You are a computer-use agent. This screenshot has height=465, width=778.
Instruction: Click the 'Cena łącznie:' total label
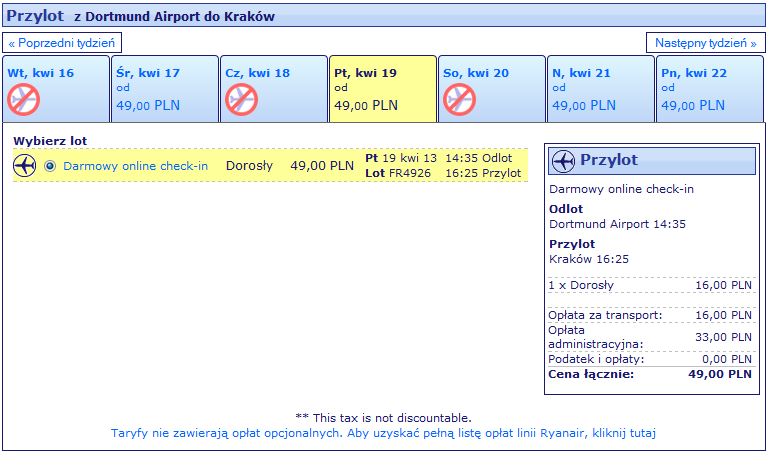pyautogui.click(x=591, y=374)
